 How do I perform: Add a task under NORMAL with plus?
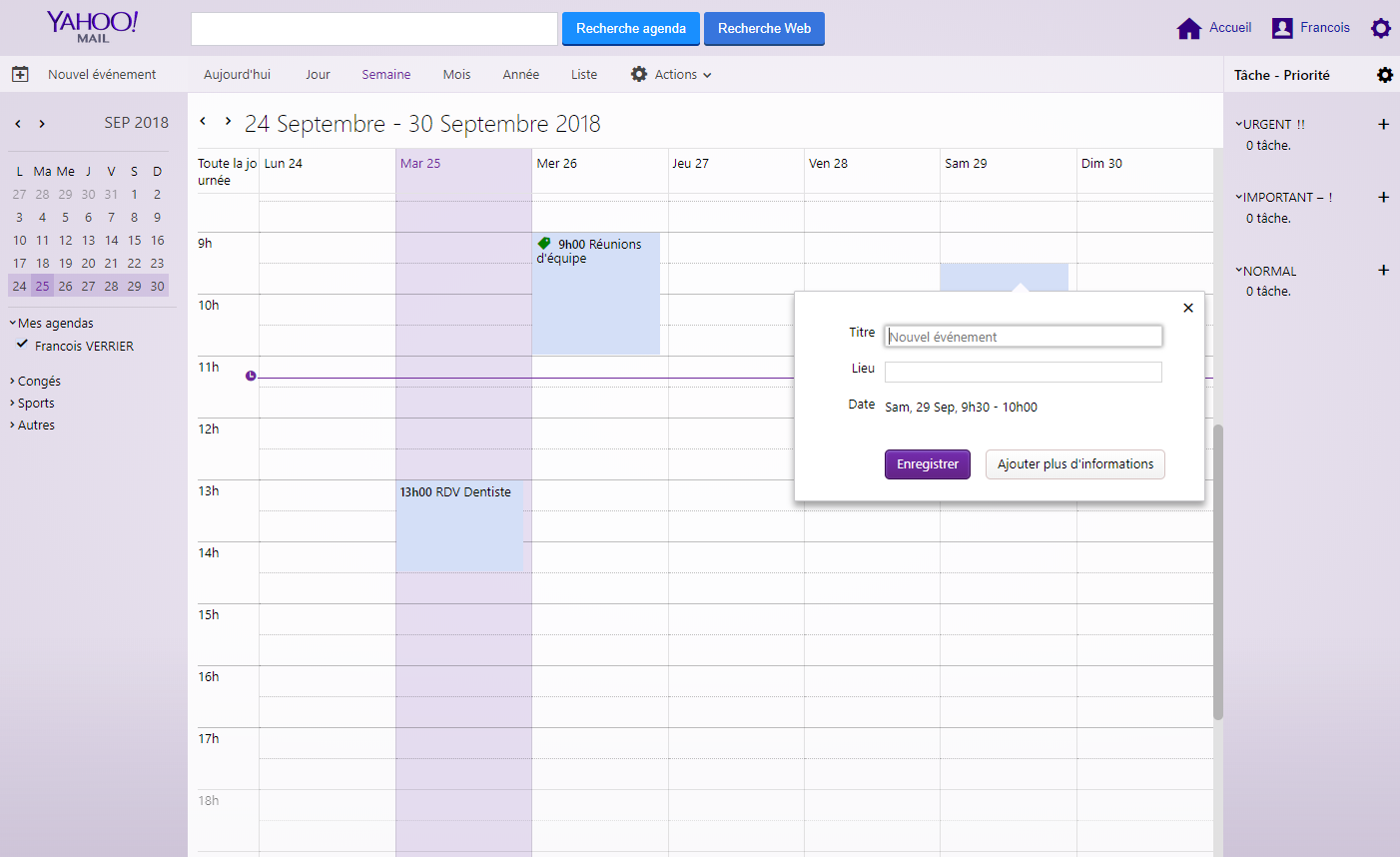[x=1383, y=271]
